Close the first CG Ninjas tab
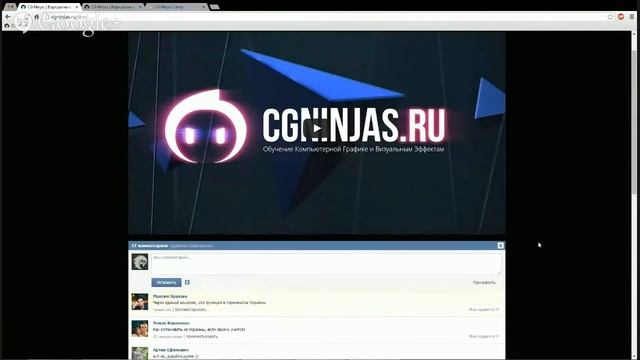 pos(76,7)
